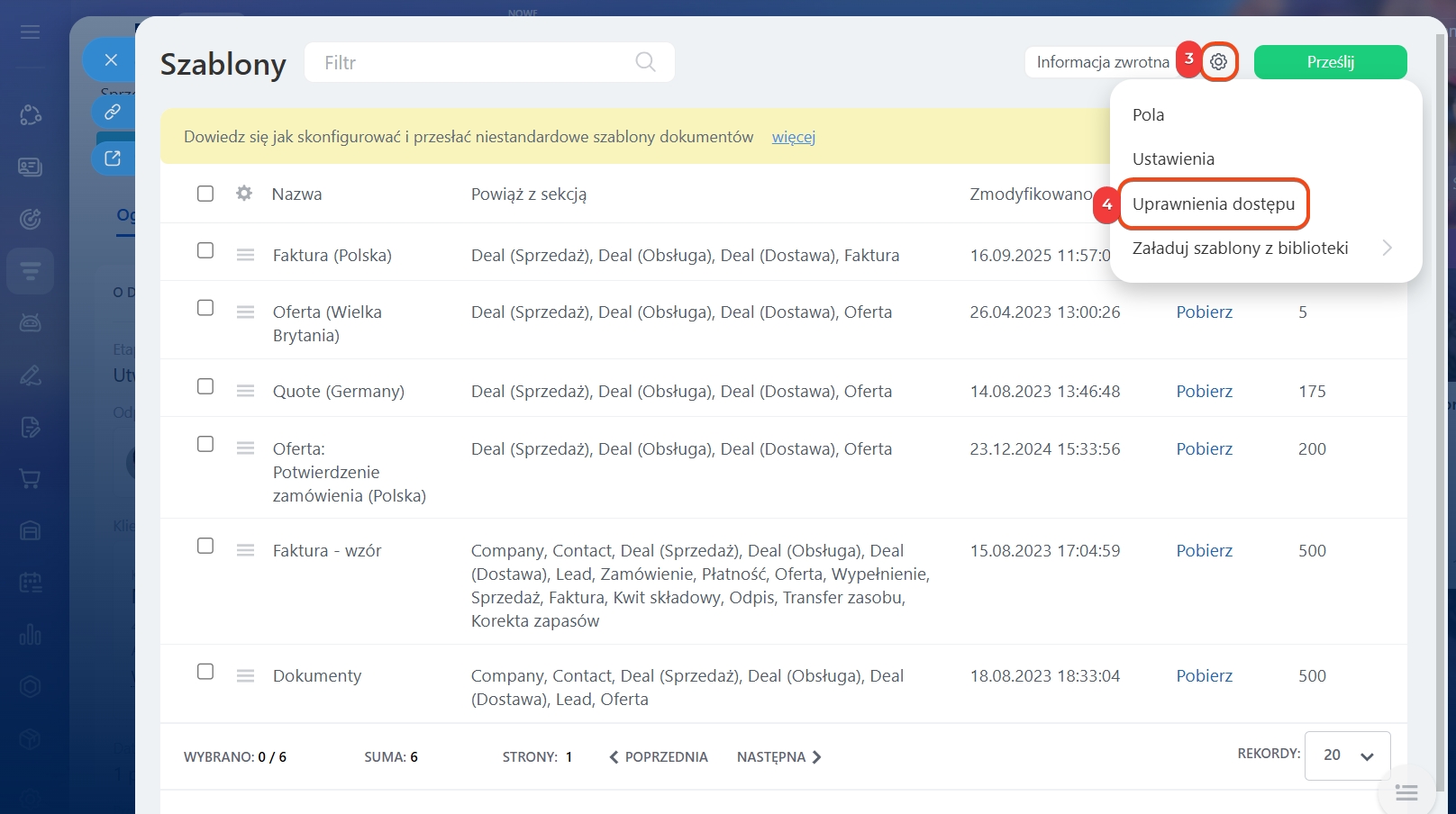
Task: Check the Quote (Germany) row checkbox
Action: tap(205, 387)
